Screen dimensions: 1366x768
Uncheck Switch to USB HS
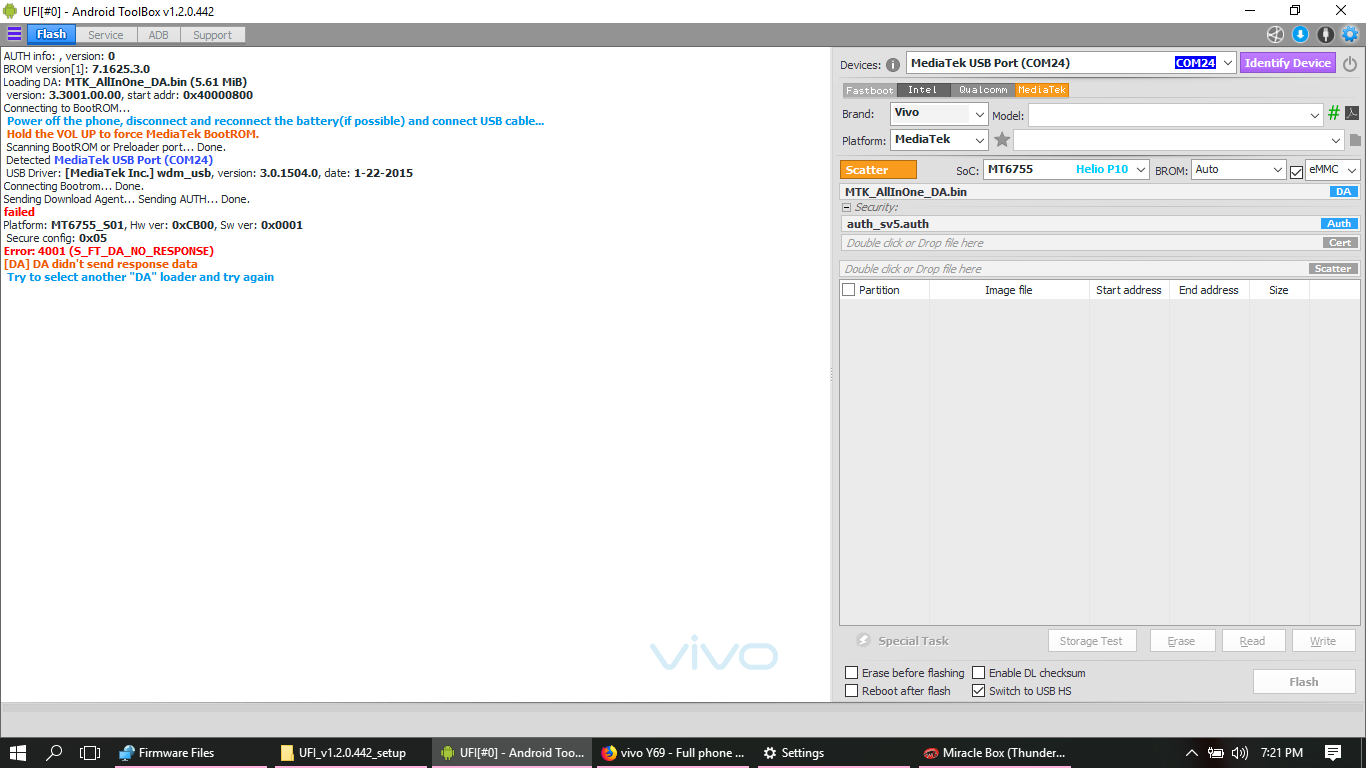tap(979, 691)
